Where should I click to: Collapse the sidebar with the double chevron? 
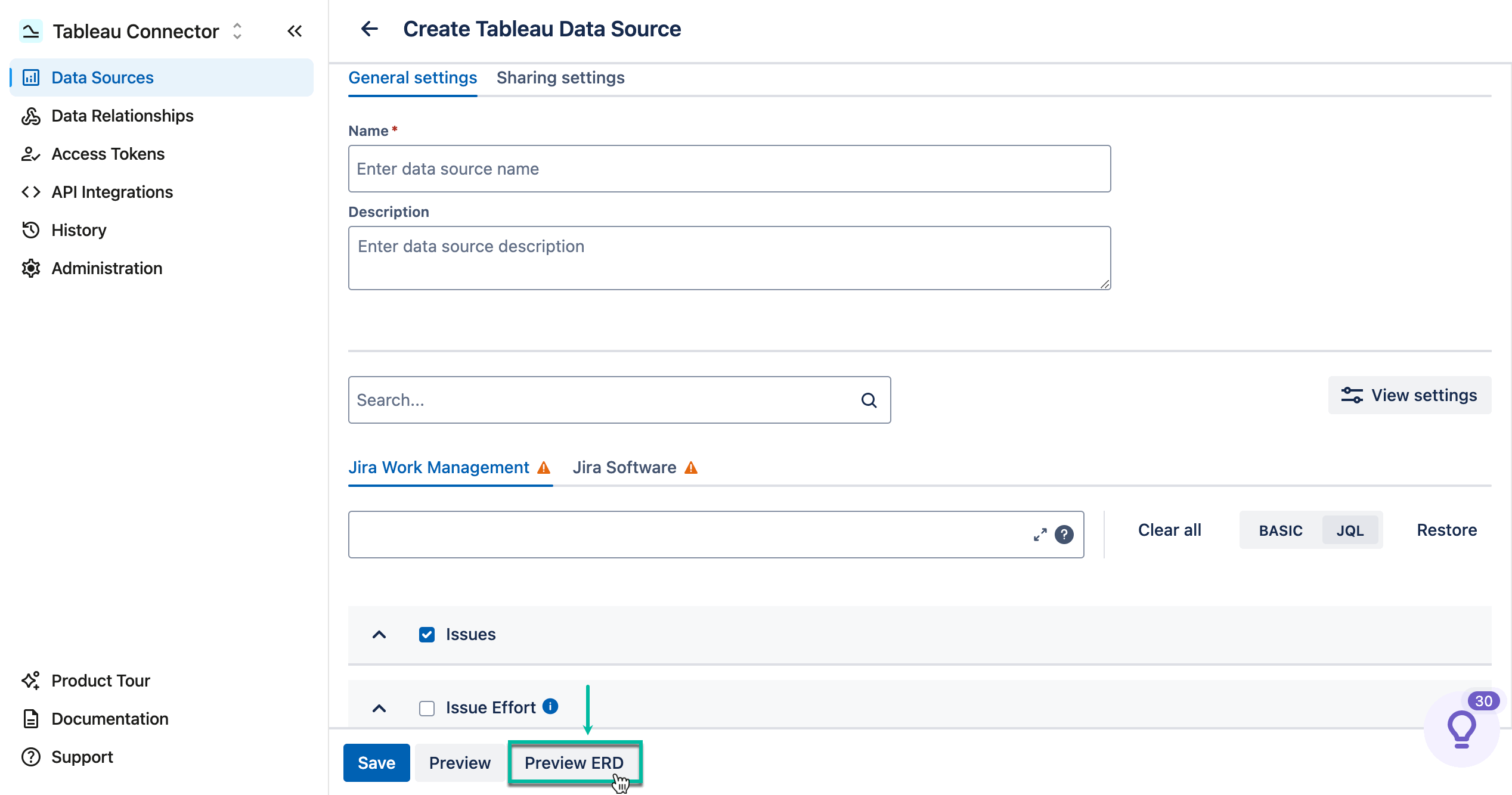(295, 30)
